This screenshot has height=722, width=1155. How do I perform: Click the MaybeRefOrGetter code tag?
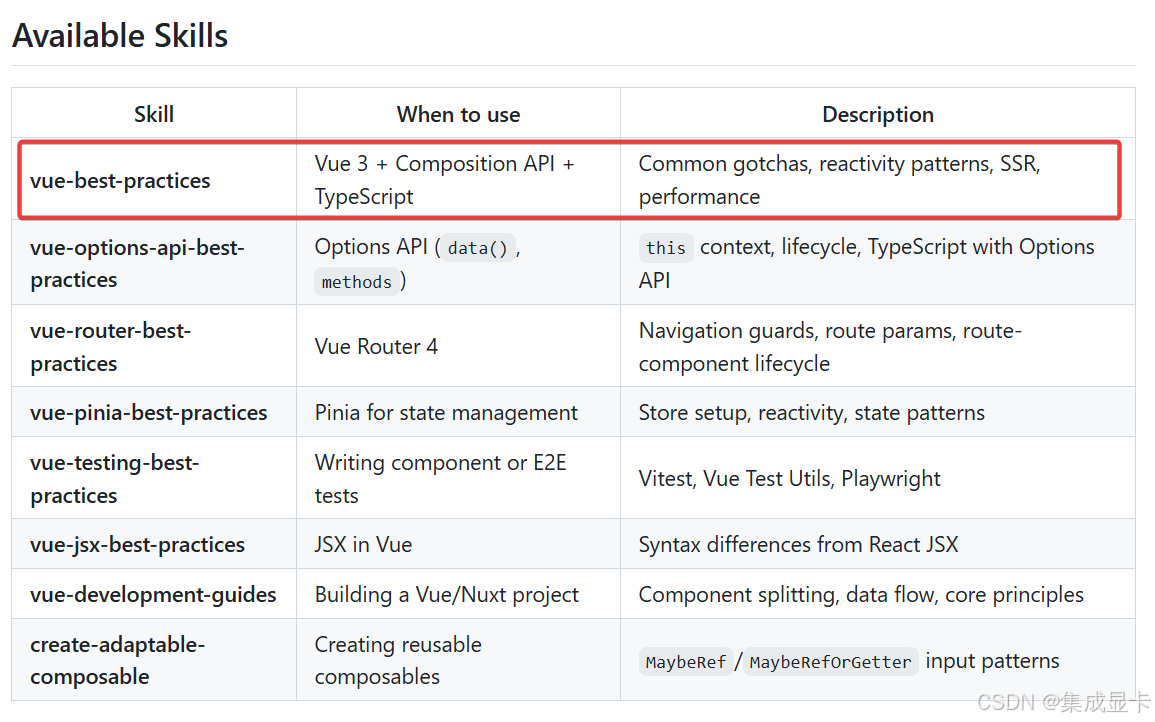pyautogui.click(x=830, y=662)
